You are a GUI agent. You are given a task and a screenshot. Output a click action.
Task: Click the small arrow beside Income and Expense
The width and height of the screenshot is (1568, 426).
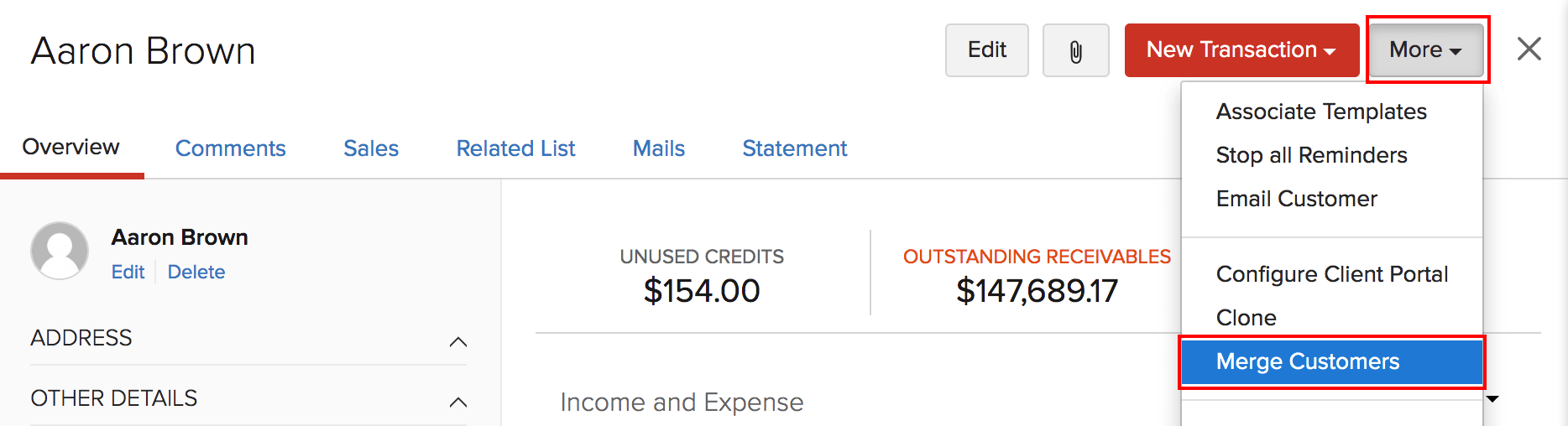(x=1492, y=399)
